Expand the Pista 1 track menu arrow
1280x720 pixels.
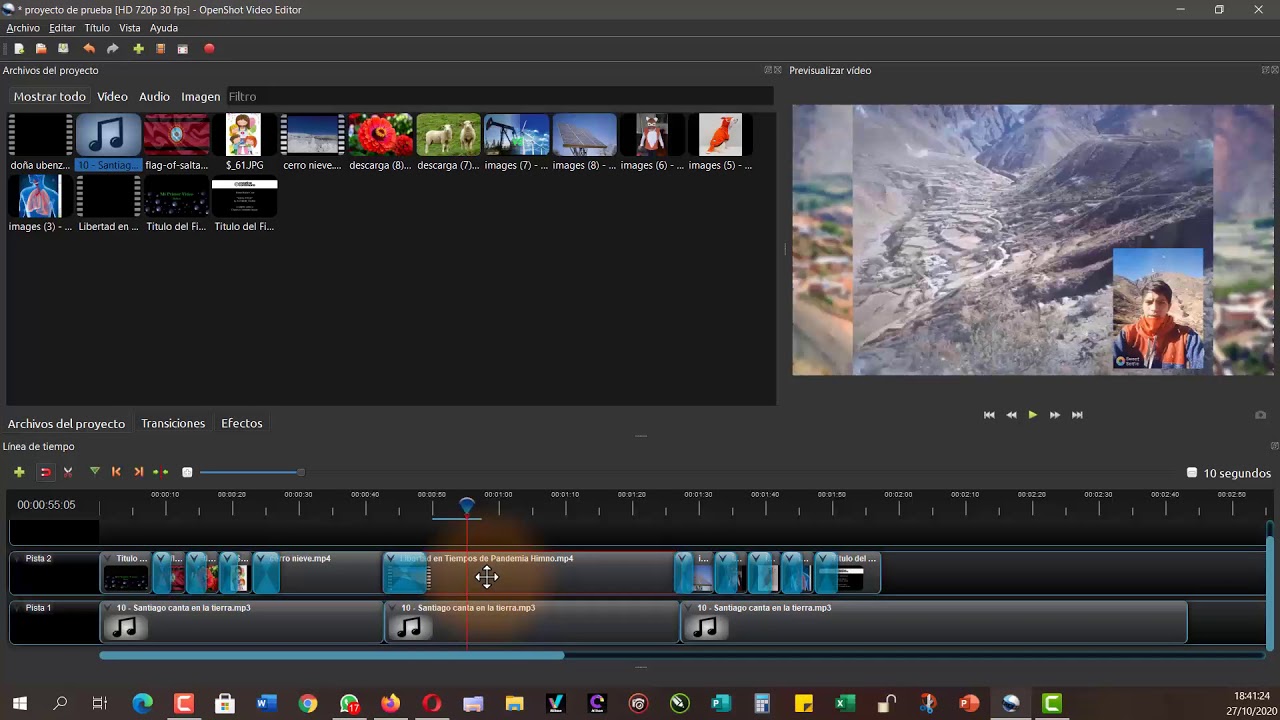pyautogui.click(x=18, y=608)
